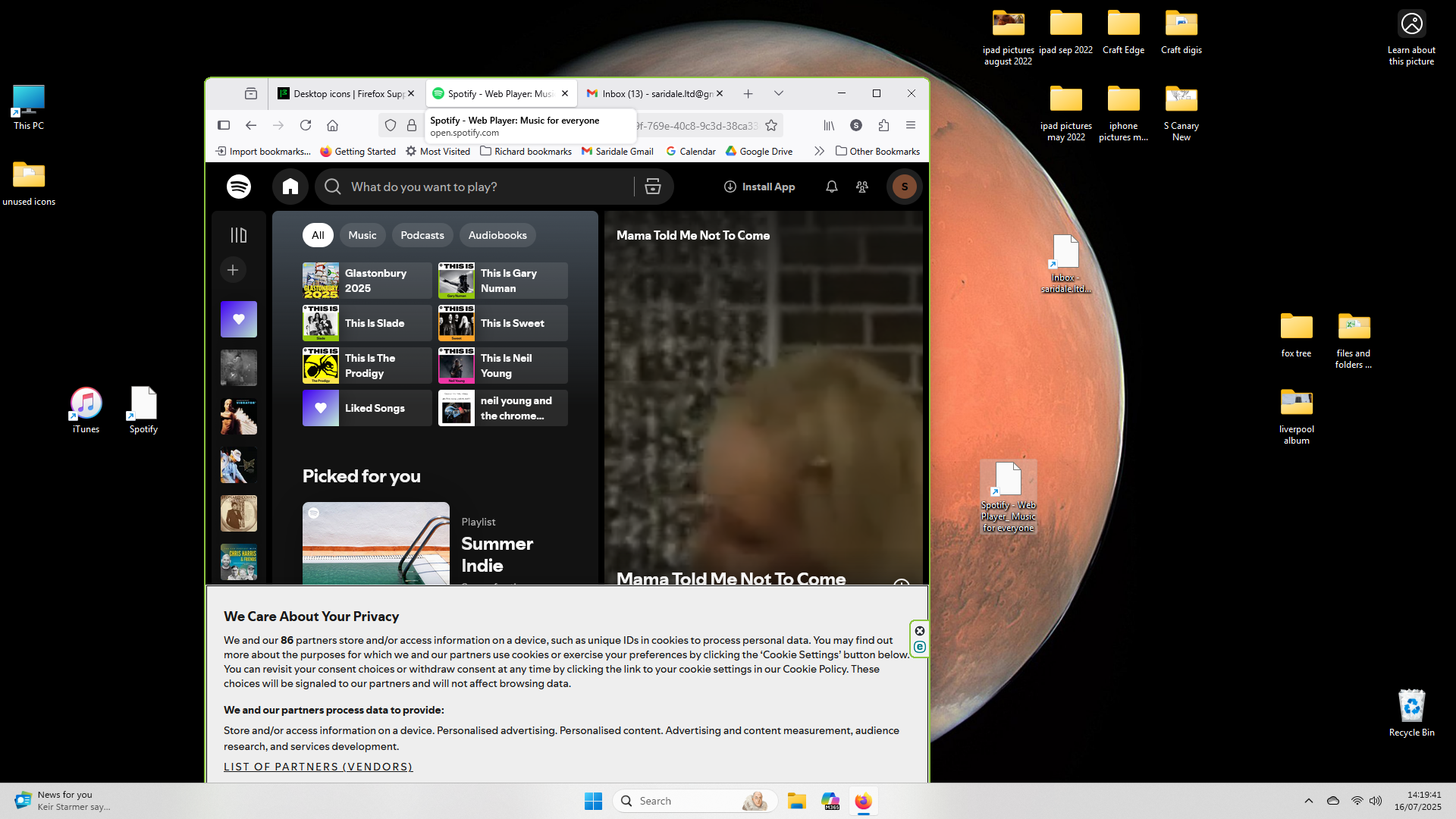The height and width of the screenshot is (819, 1456).
Task: Open the Google Drive bookmark
Action: coord(759,151)
